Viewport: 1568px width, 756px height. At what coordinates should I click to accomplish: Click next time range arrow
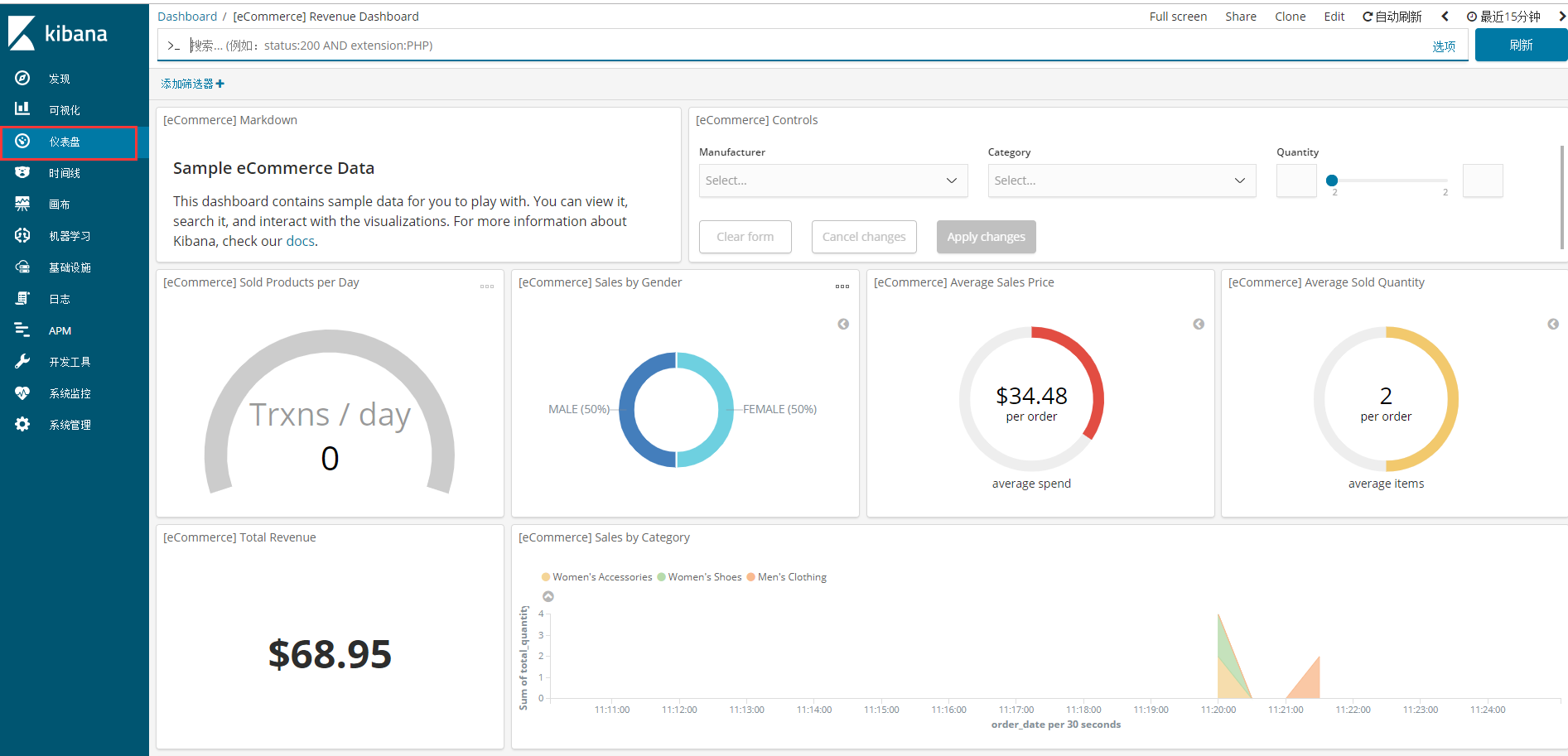pyautogui.click(x=1561, y=17)
